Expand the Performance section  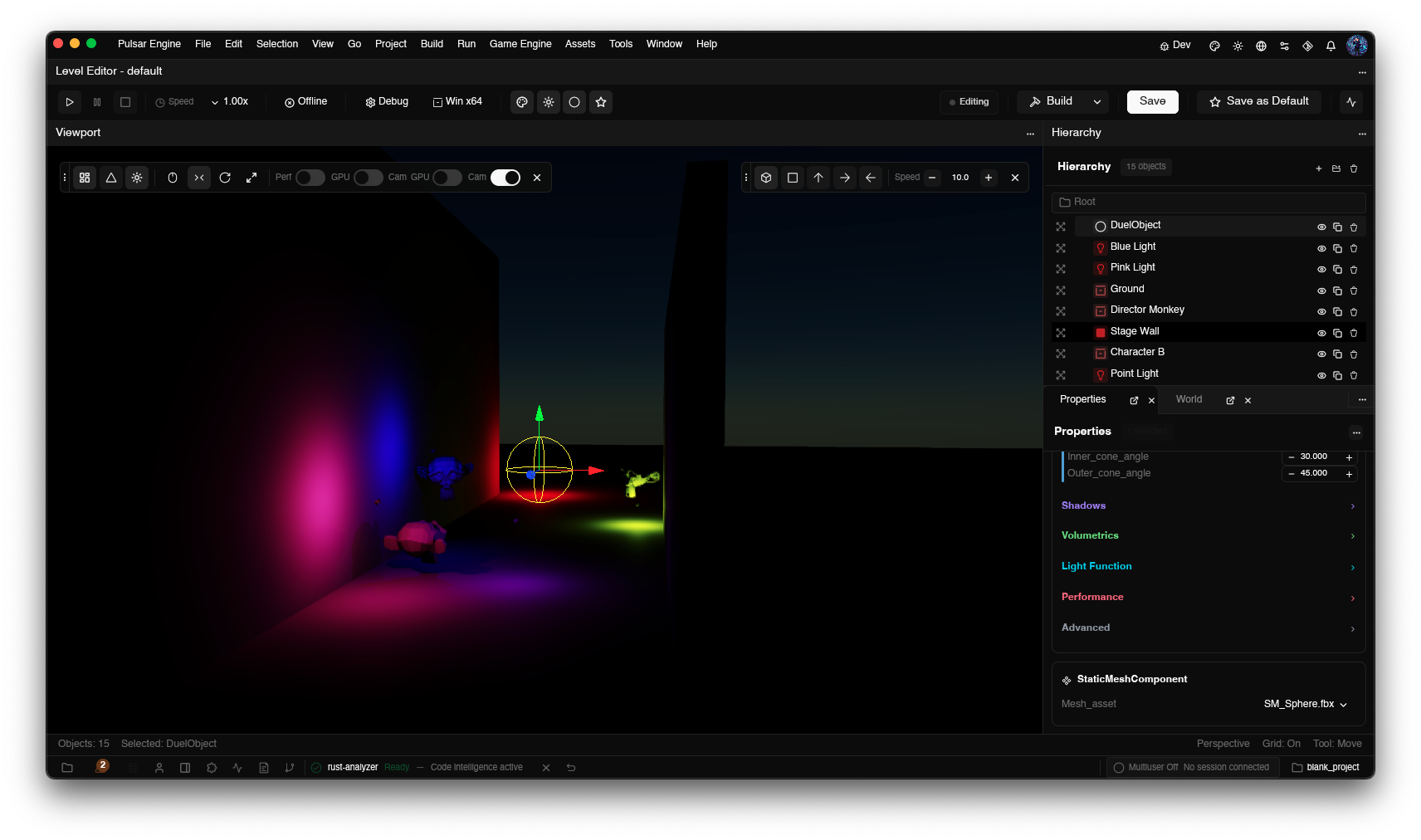(1208, 597)
